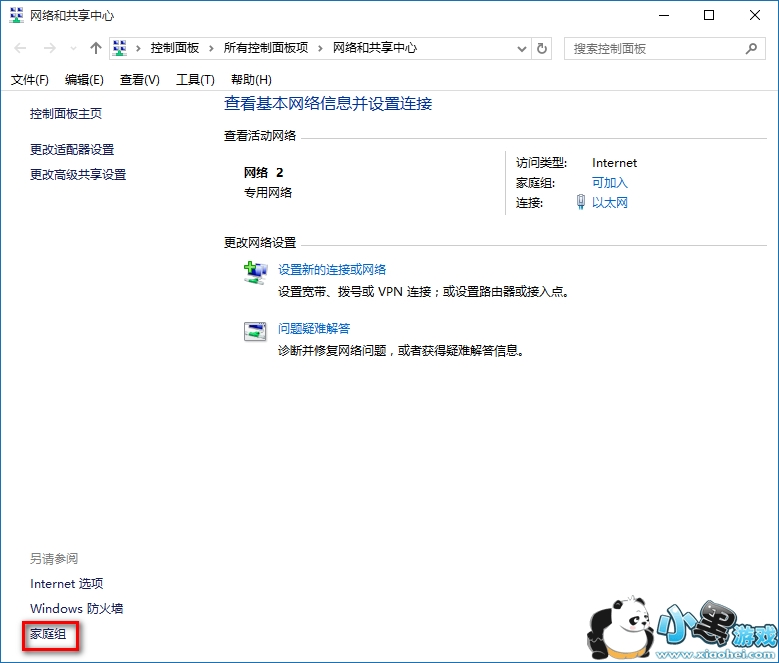Click the back navigation arrow
This screenshot has height=663, width=779.
click(20, 48)
